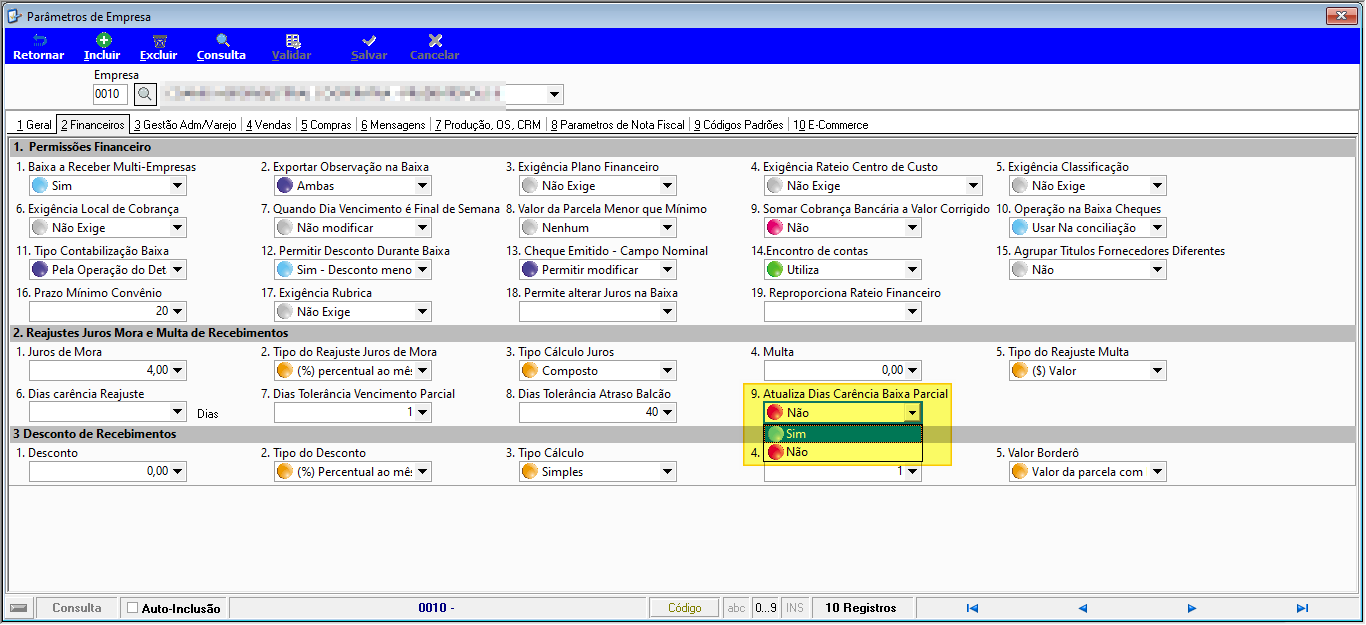Click the Consulta status bar button
Image resolution: width=1366 pixels, height=625 pixels.
point(77,608)
